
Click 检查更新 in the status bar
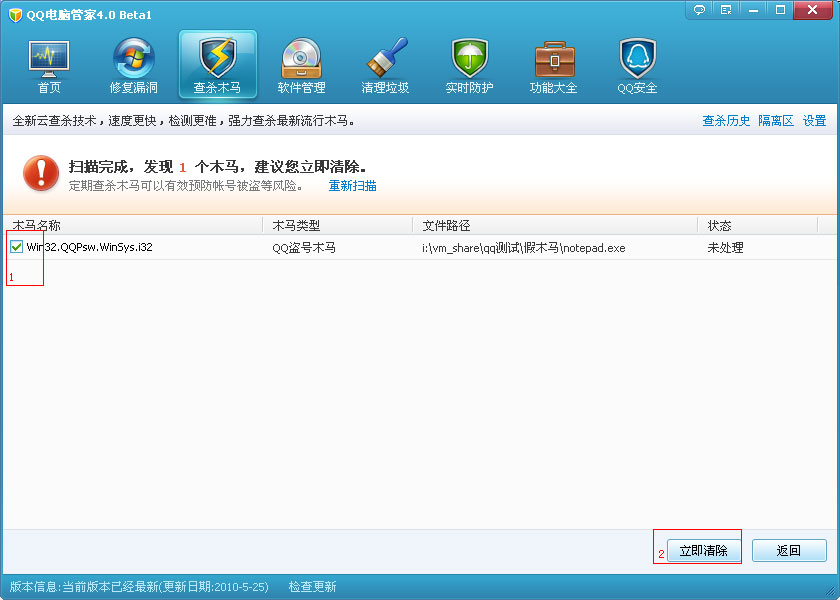[x=312, y=587]
